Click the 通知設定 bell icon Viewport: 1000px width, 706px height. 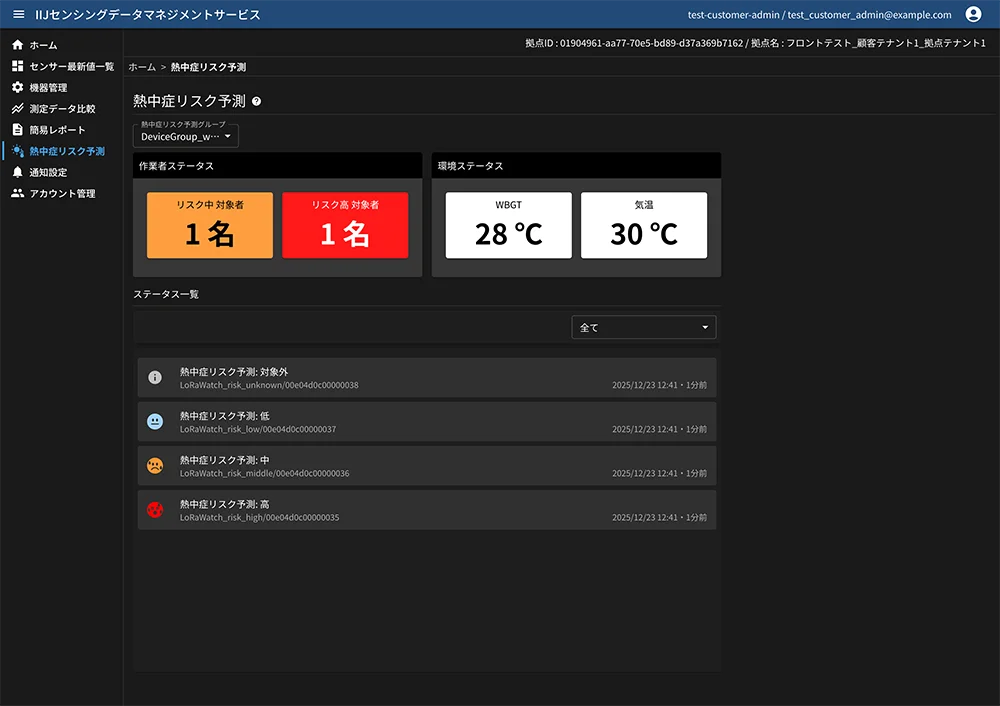coord(16,173)
